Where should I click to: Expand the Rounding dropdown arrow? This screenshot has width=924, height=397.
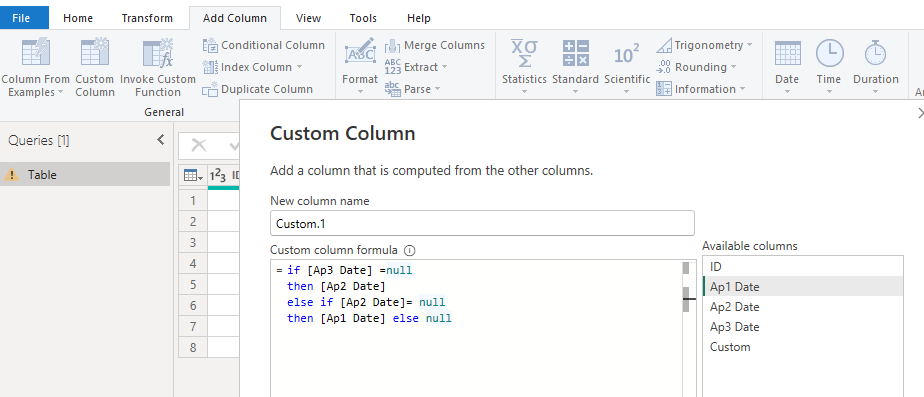(x=733, y=67)
